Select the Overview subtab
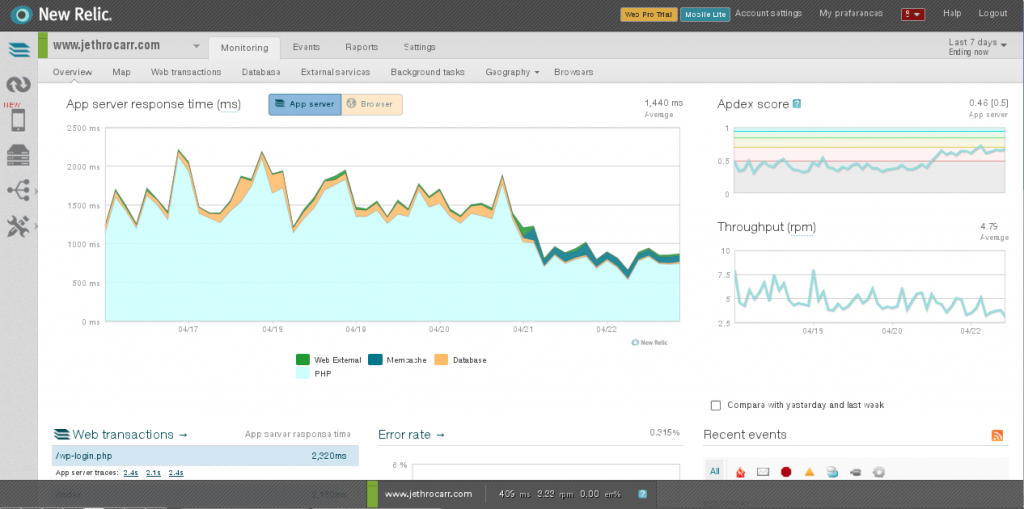Screen dimensions: 1024x509 [72, 73]
